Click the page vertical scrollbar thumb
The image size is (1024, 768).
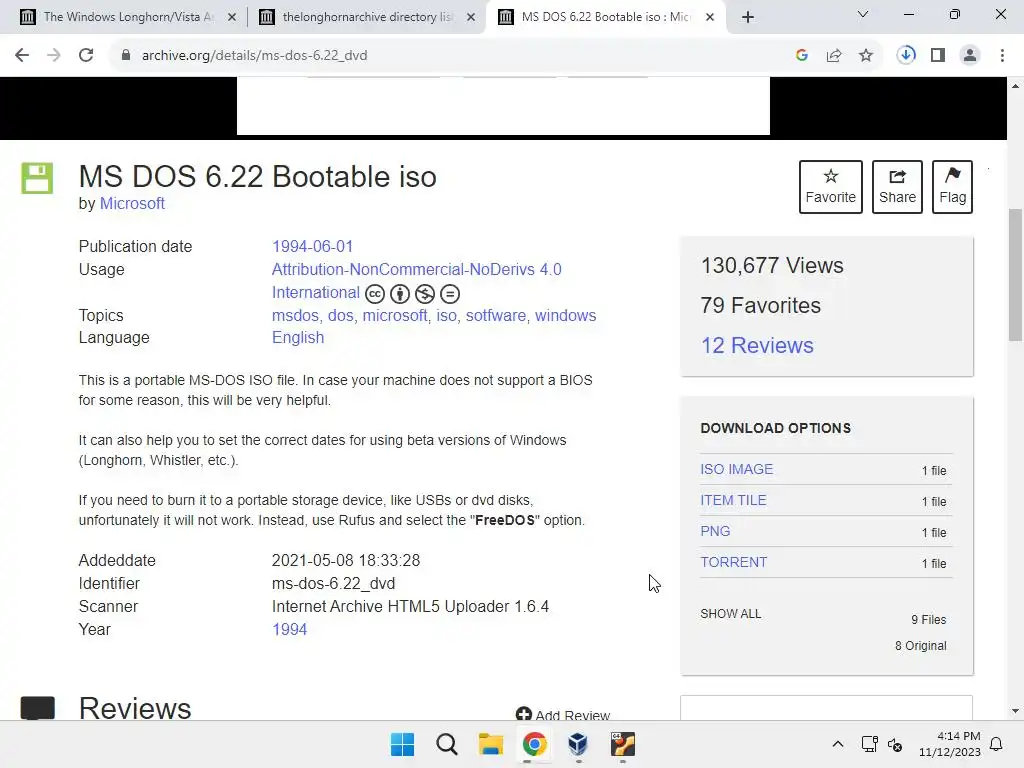[x=1015, y=274]
